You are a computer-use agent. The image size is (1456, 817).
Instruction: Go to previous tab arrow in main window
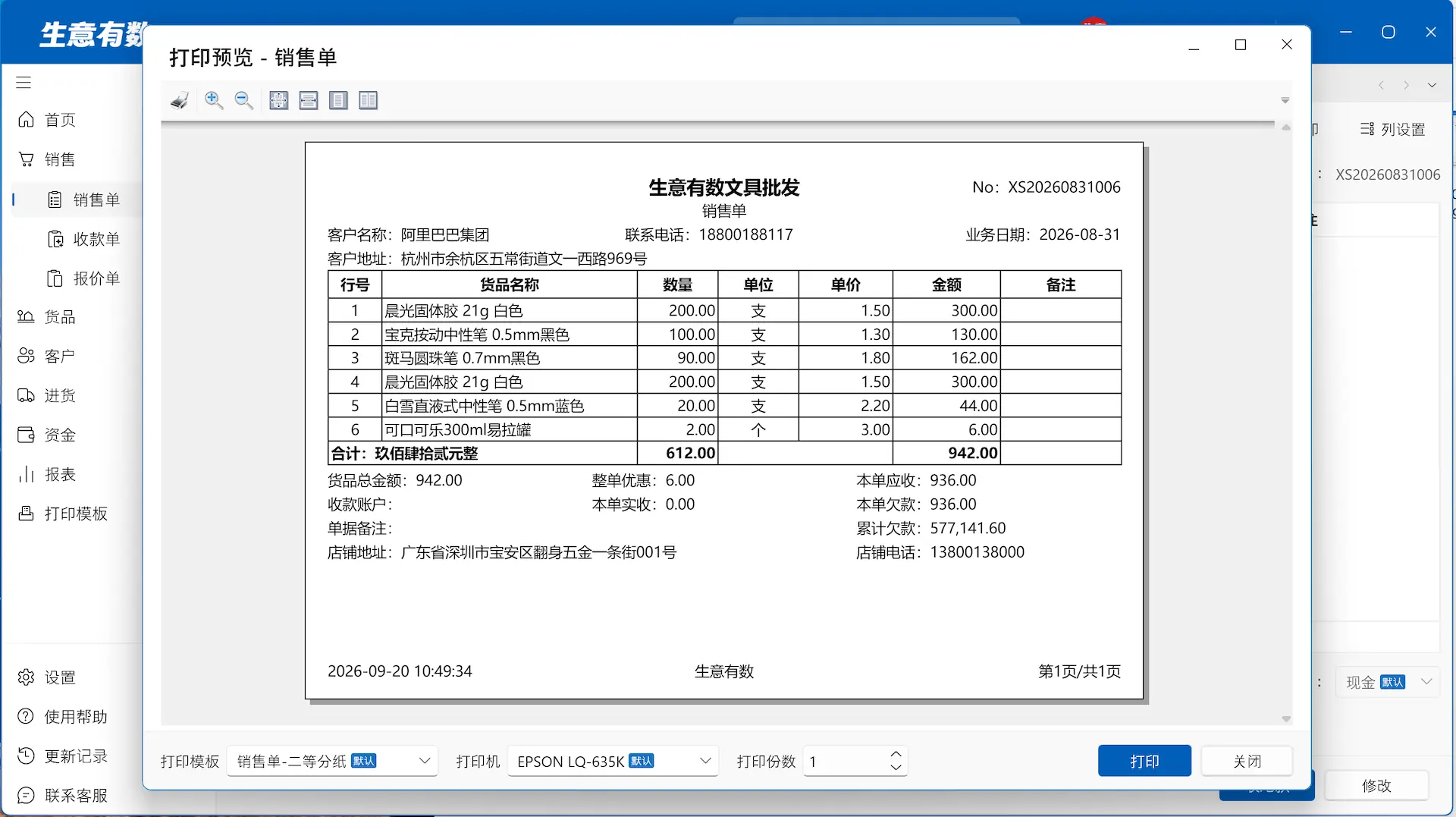pos(1382,85)
